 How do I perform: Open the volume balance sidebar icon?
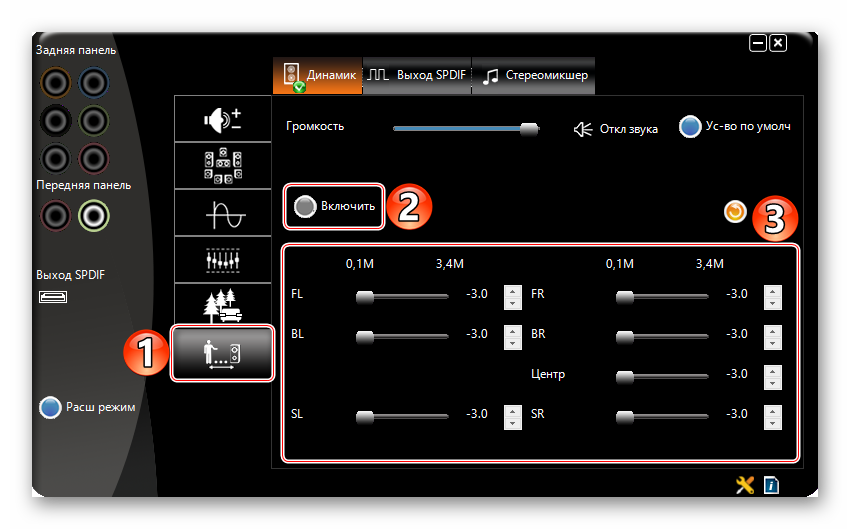pyautogui.click(x=223, y=120)
